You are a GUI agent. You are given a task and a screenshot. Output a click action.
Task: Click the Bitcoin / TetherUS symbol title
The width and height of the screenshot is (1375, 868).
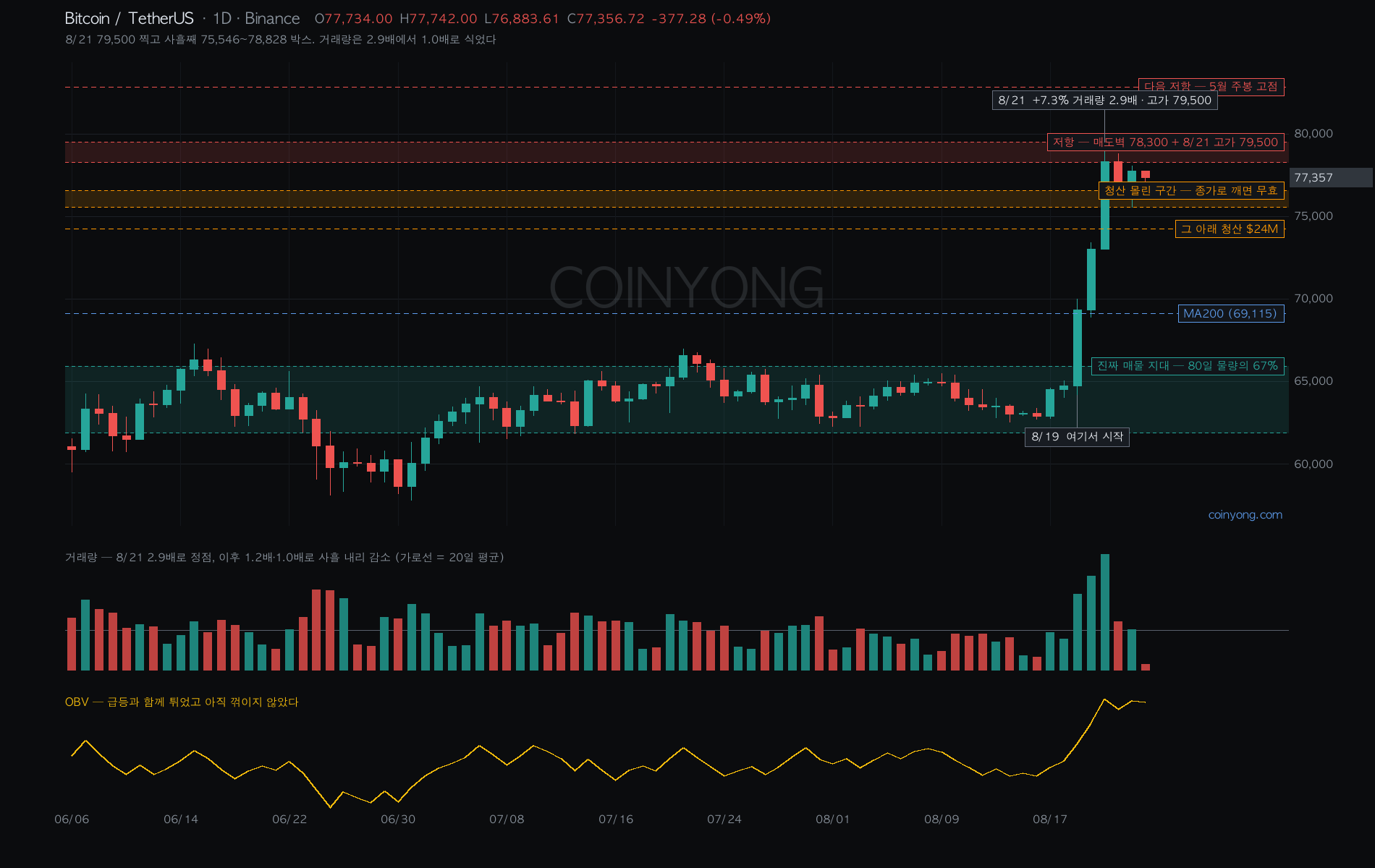click(130, 19)
